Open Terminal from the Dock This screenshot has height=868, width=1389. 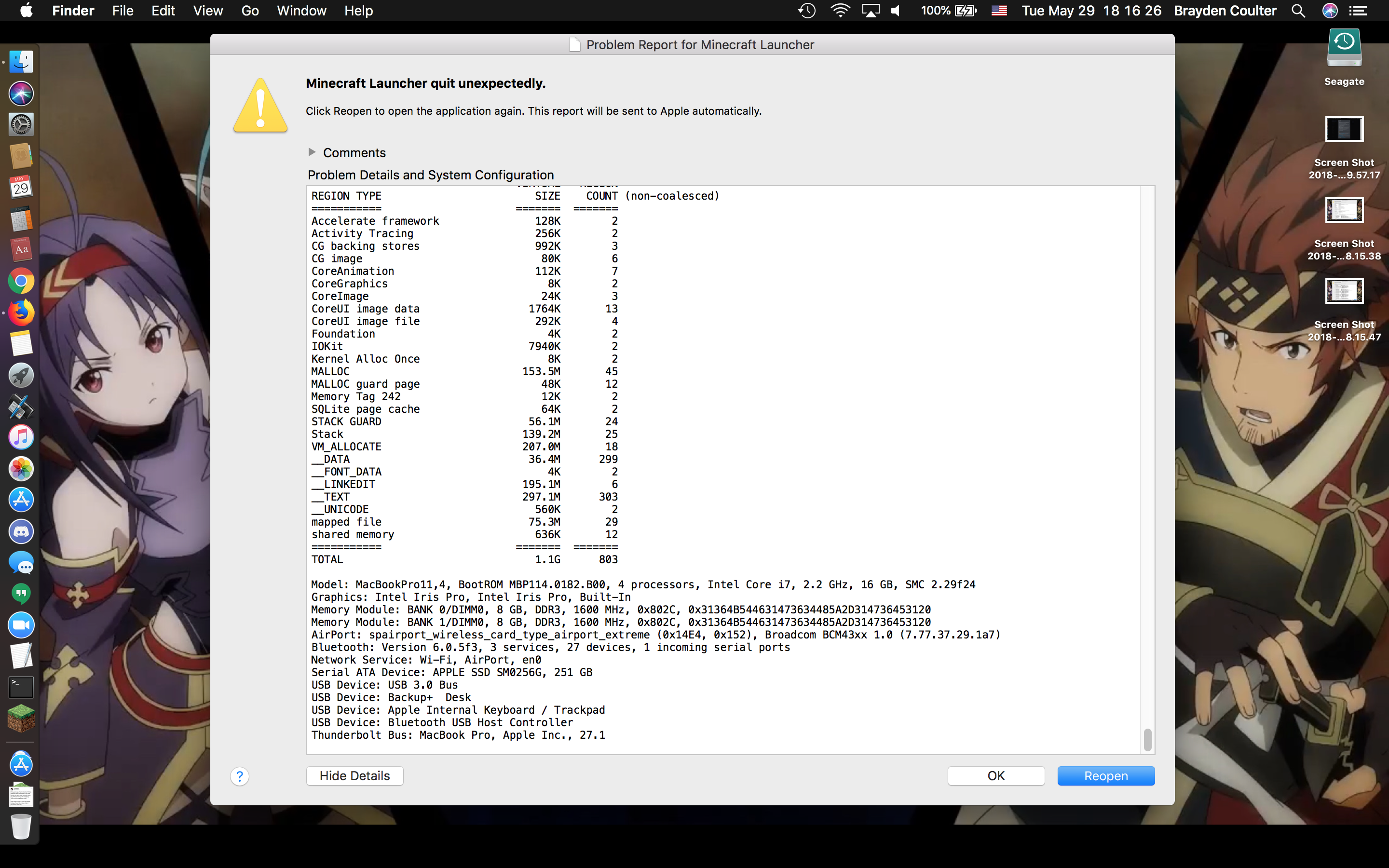click(x=21, y=687)
